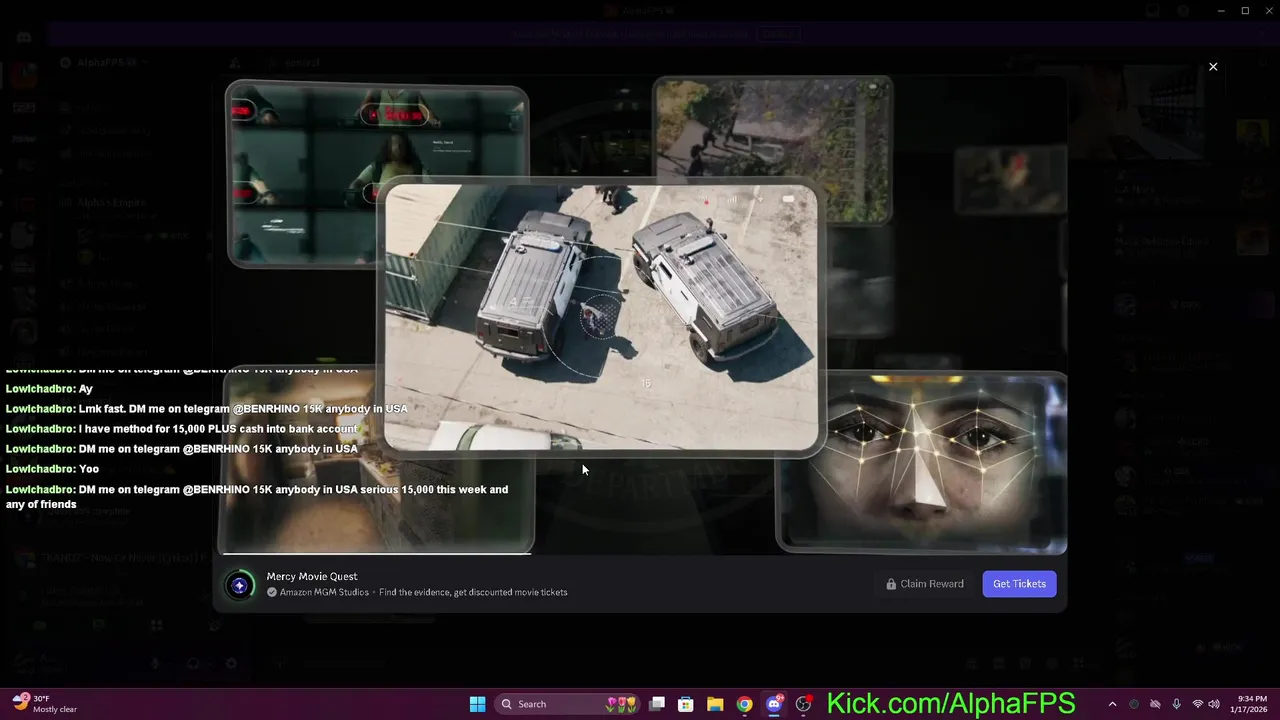Viewport: 1280px width, 720px height.
Task: Open Wi-Fi network settings in tray
Action: click(1197, 704)
